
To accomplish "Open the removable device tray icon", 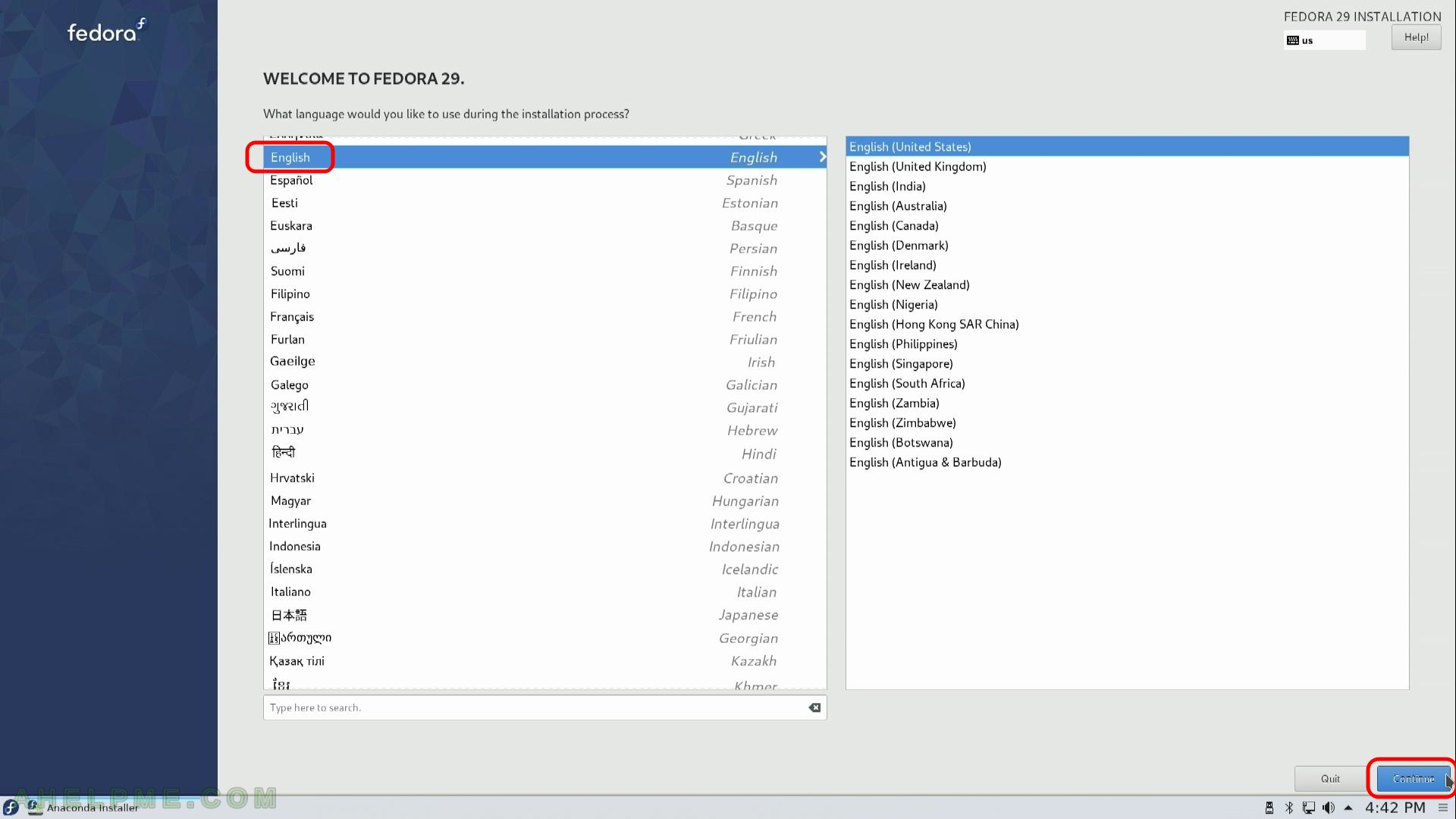I will pos(1269,808).
